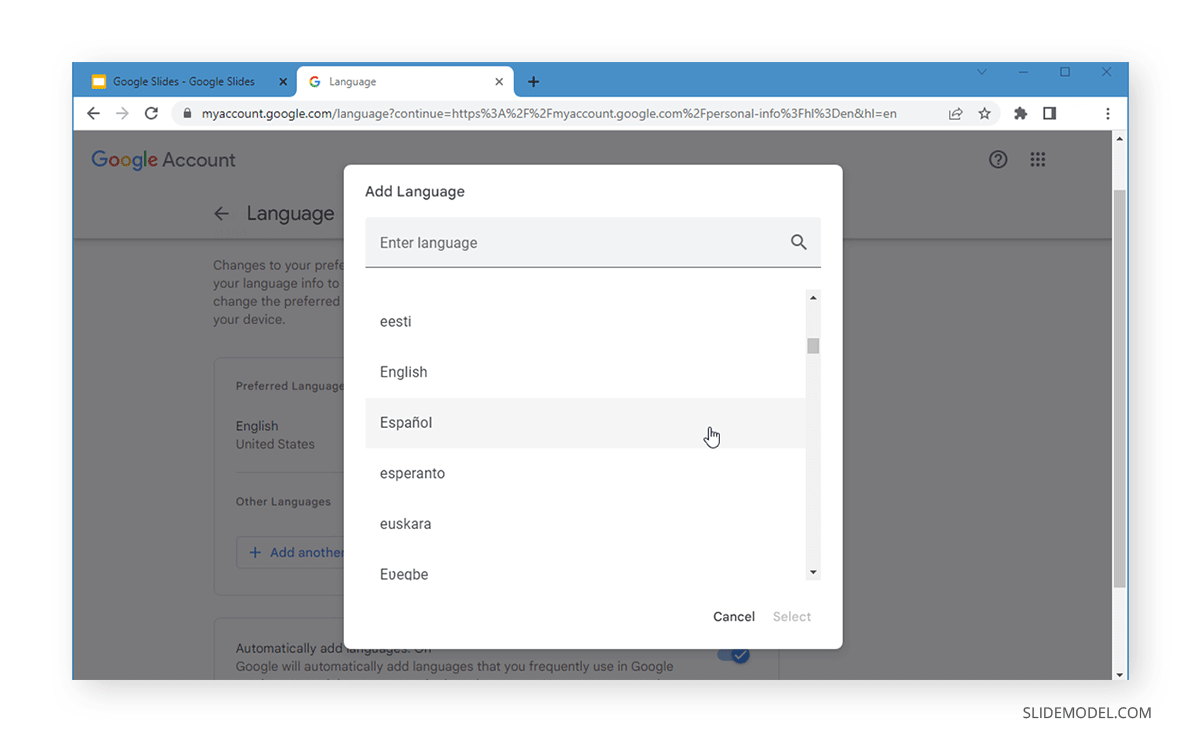This screenshot has height=743, width=1200.
Task: Open the browser extensions puzzle icon
Action: click(x=1020, y=113)
